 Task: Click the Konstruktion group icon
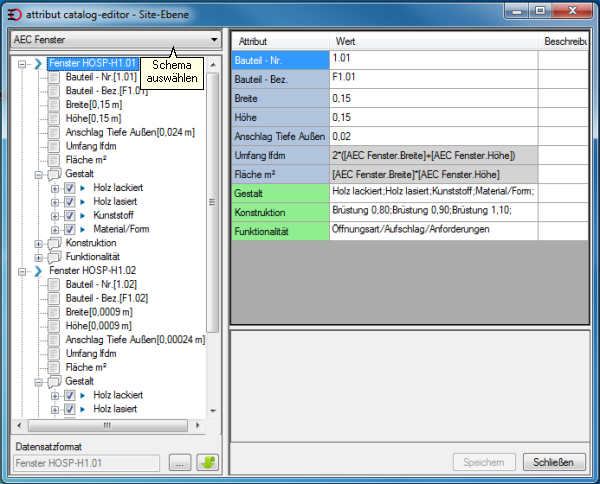pos(54,243)
